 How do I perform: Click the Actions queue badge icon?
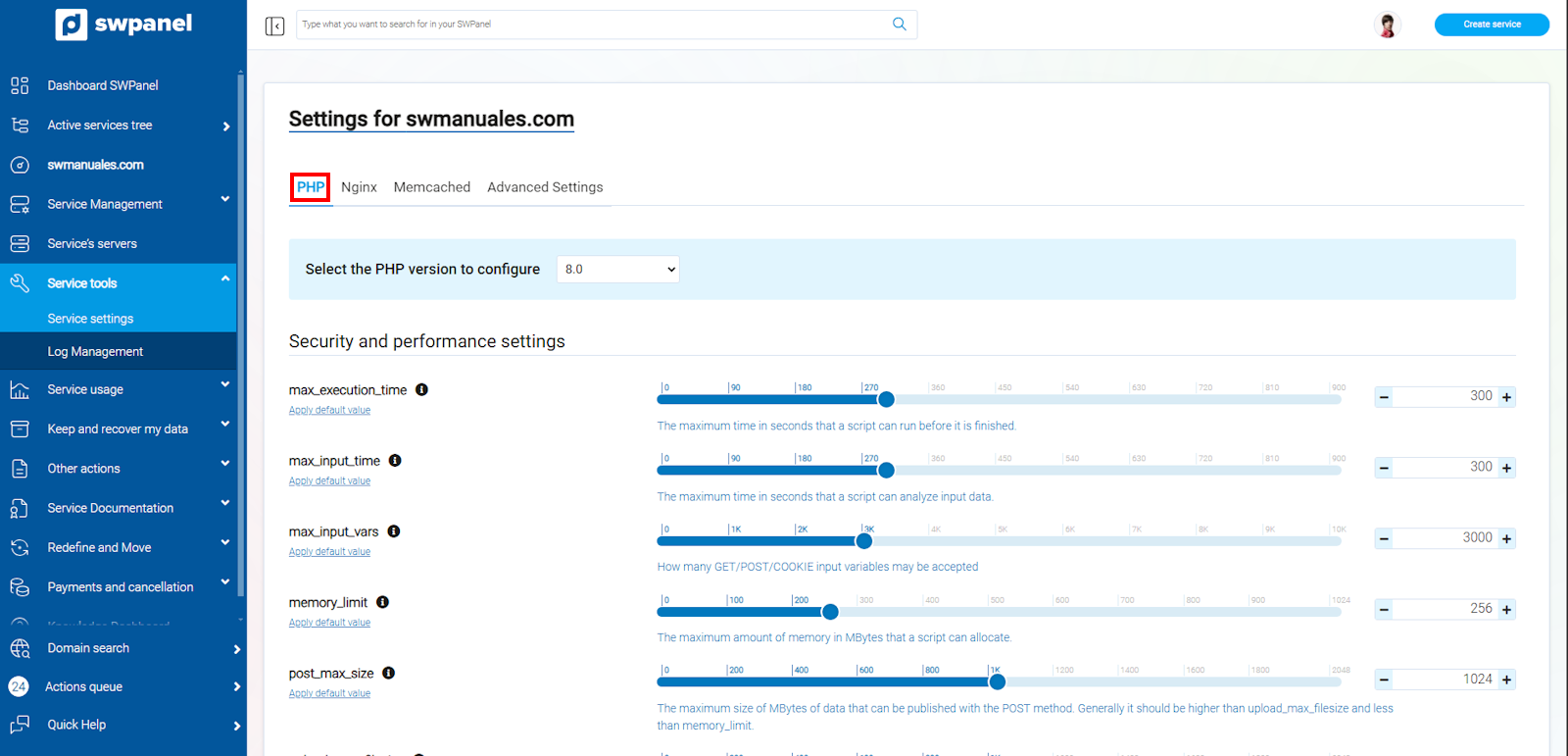pos(19,686)
